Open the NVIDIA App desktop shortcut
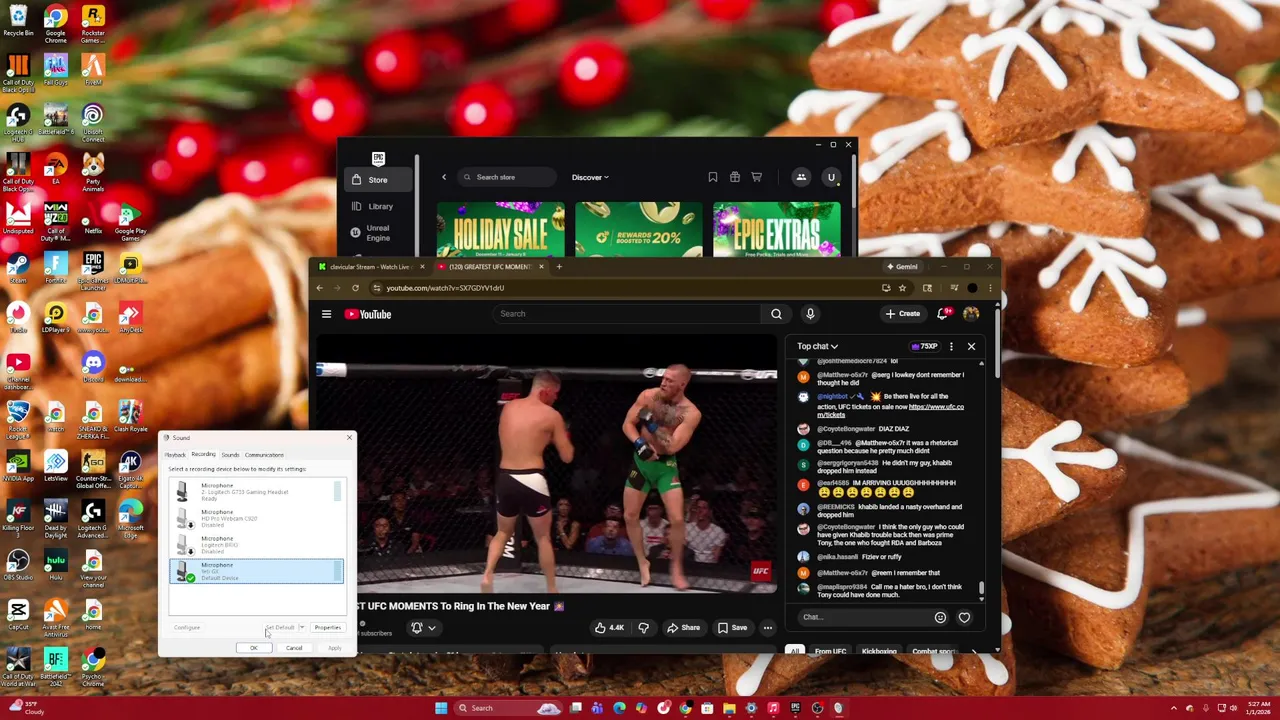The height and width of the screenshot is (720, 1280). 18,466
